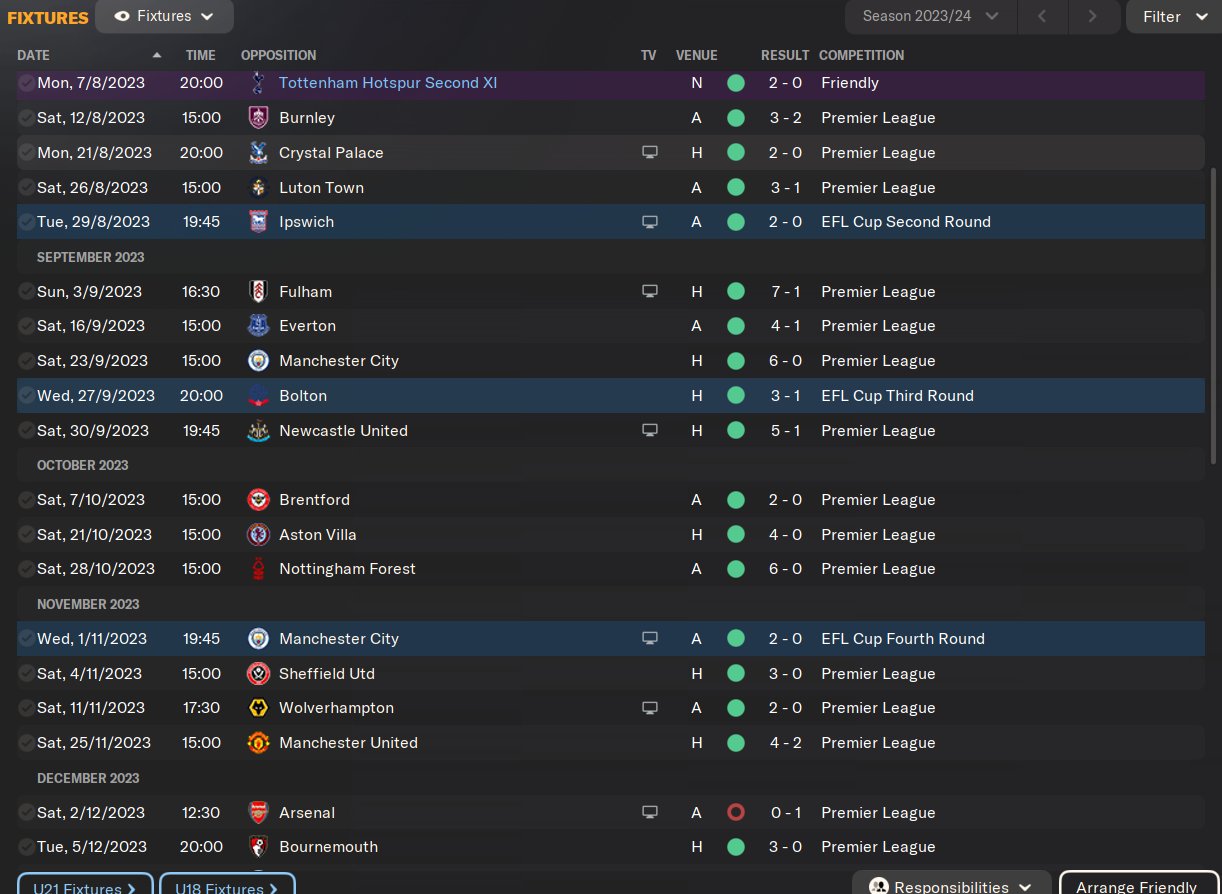This screenshot has width=1222, height=894.
Task: Expand the Season 2023/24 selector
Action: click(931, 16)
